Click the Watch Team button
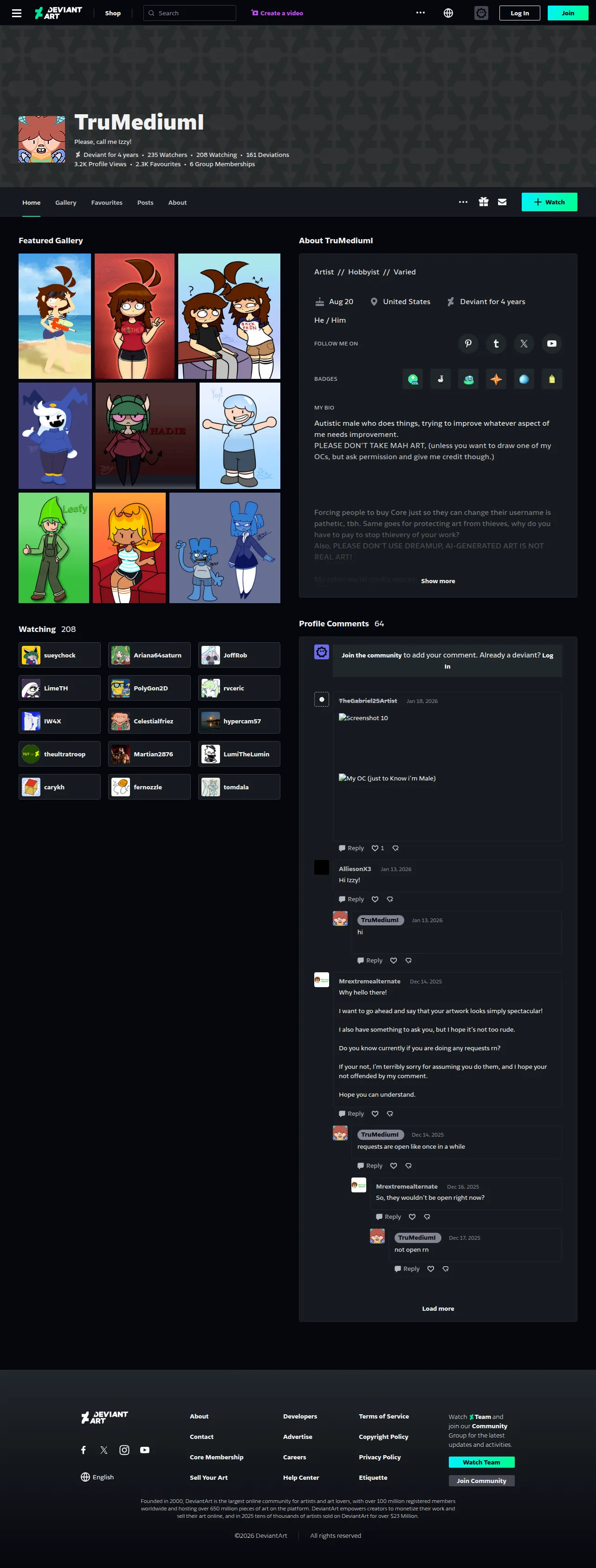596x1568 pixels. point(481,1462)
